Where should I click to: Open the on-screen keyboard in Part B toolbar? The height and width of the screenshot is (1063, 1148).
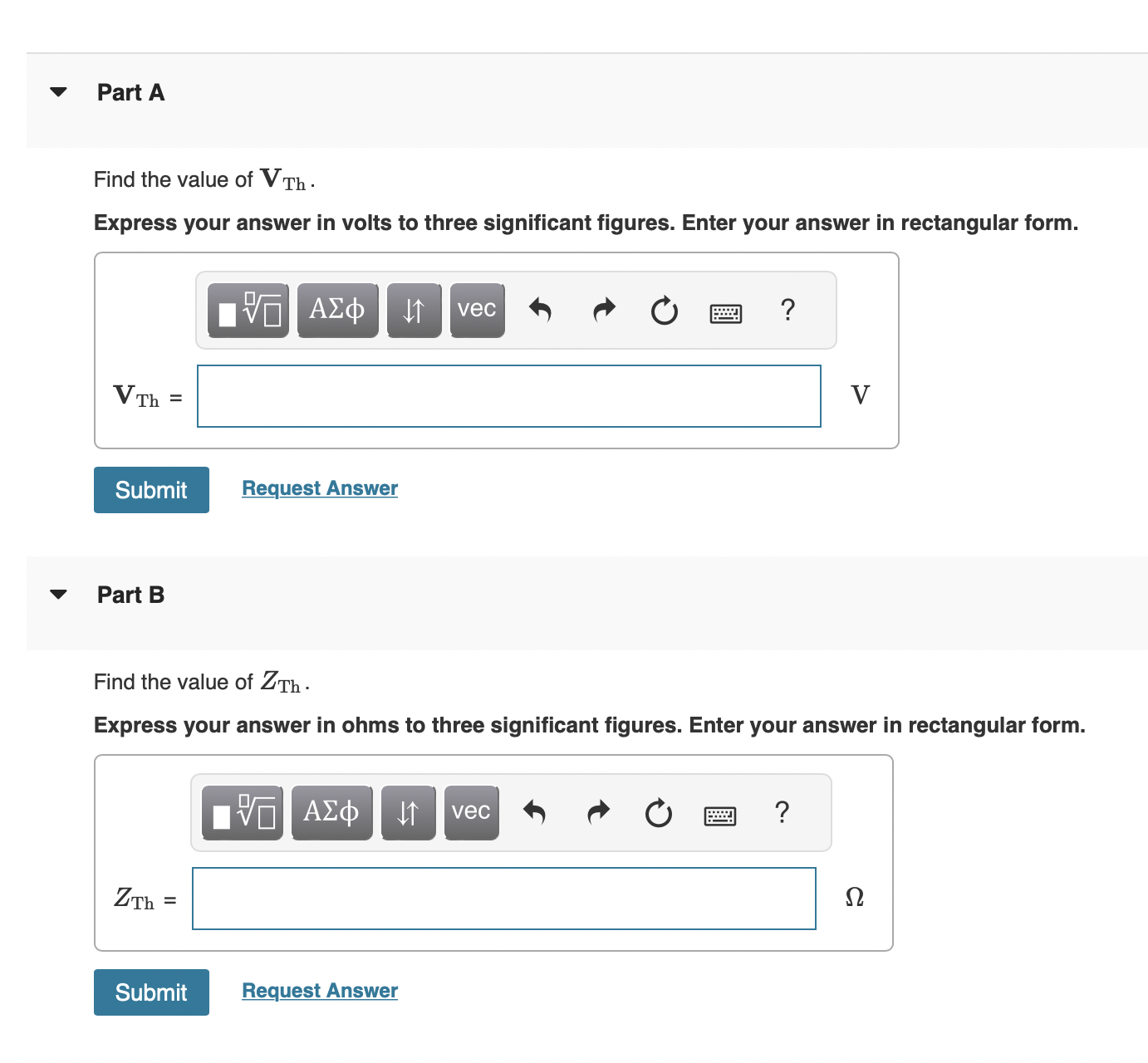[x=720, y=815]
